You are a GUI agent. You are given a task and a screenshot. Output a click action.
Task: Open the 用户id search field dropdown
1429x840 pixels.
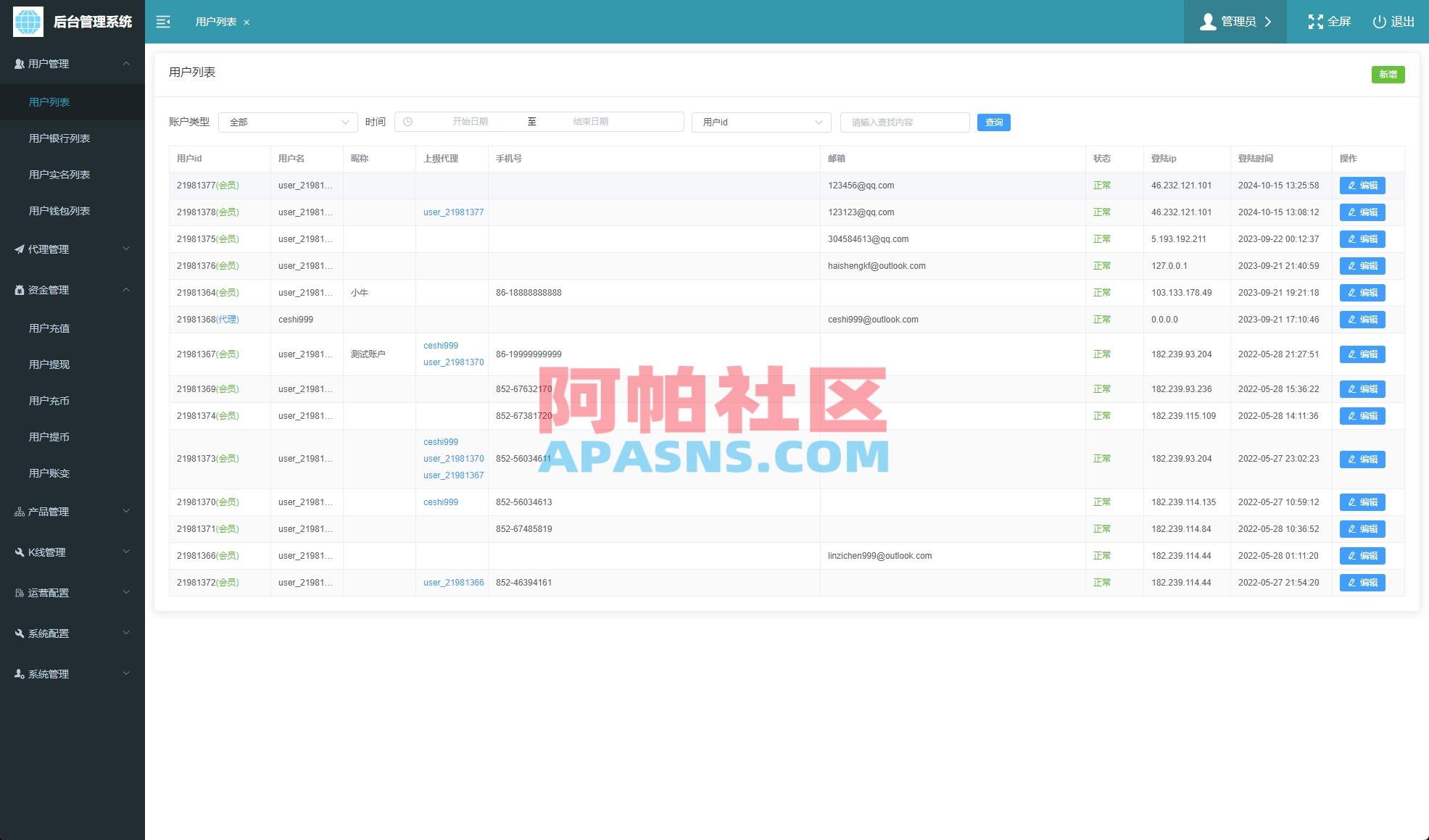(761, 122)
